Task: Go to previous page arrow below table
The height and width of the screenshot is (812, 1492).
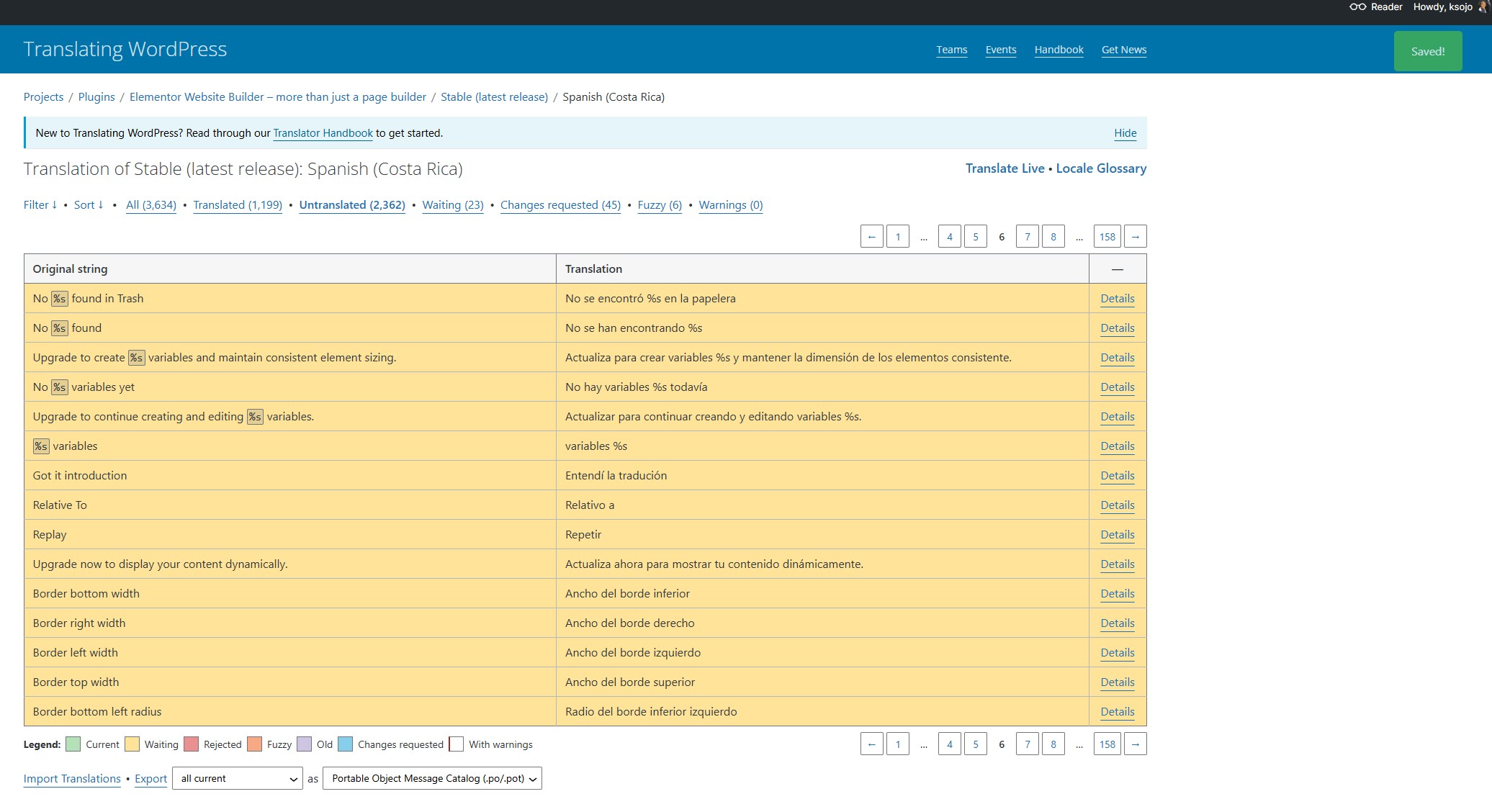Action: pos(871,744)
